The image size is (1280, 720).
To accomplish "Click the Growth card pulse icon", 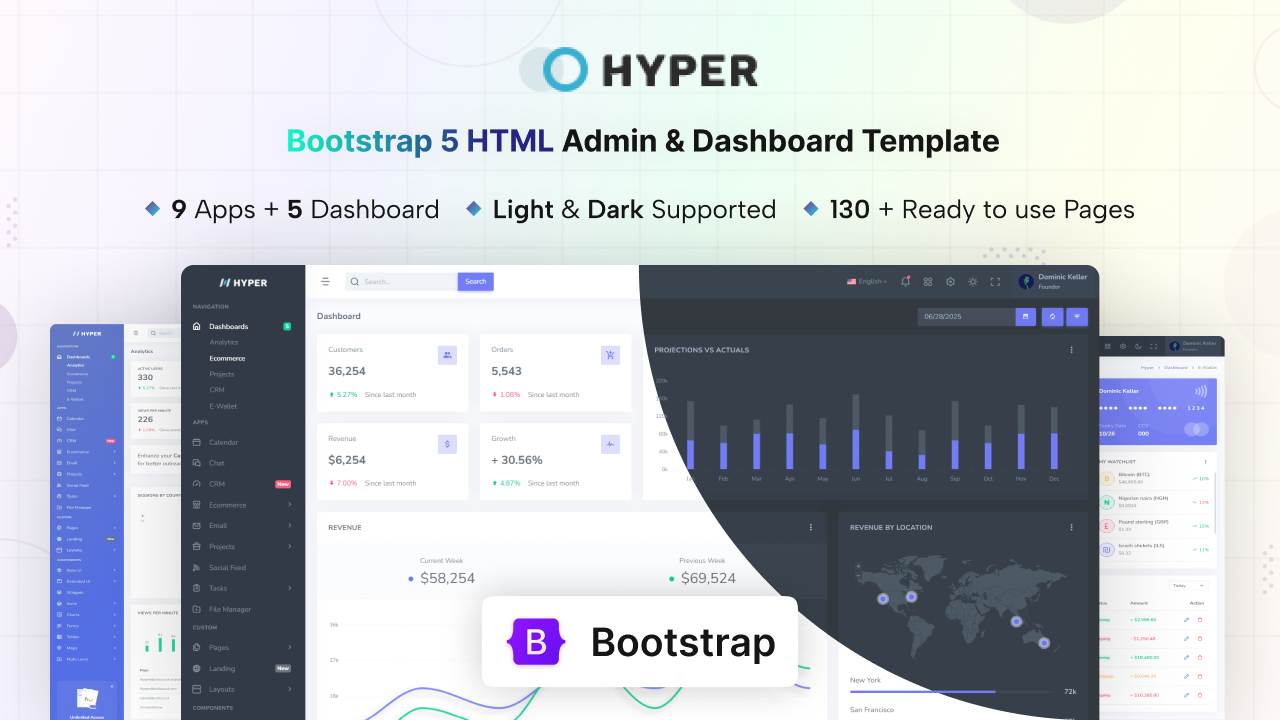I will (610, 443).
